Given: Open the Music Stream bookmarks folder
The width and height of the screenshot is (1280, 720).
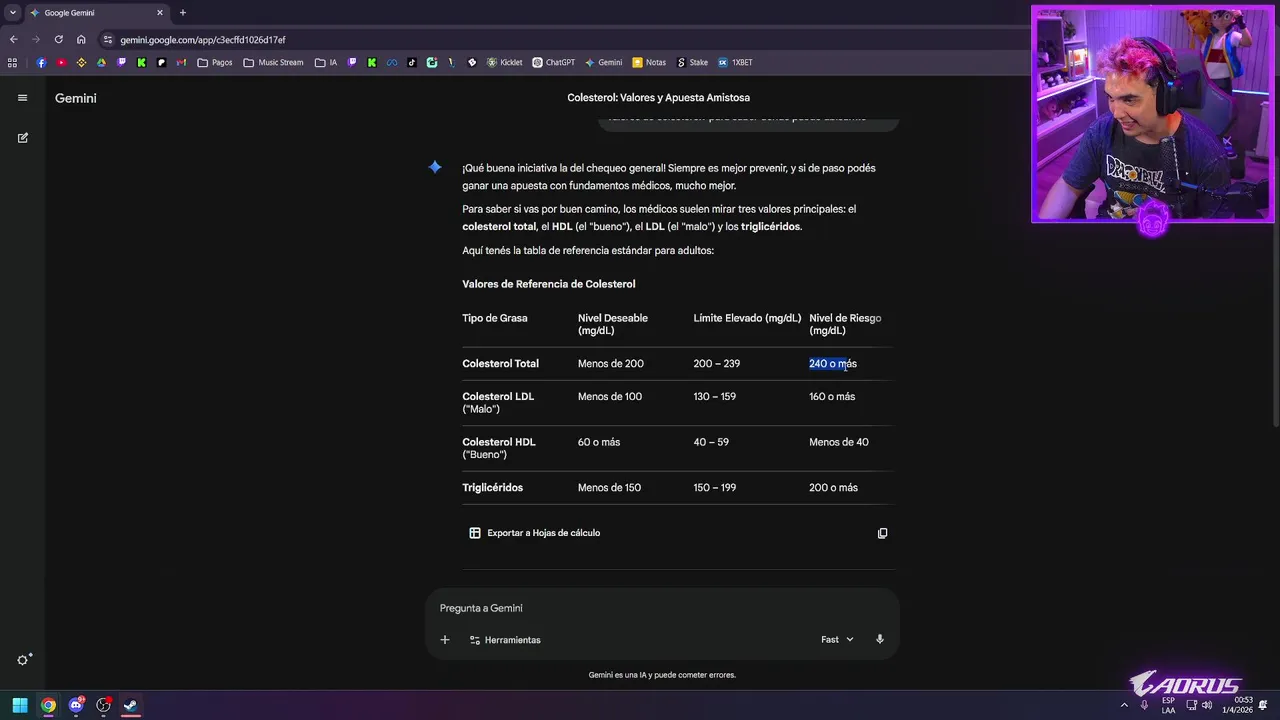Looking at the screenshot, I should 273,62.
